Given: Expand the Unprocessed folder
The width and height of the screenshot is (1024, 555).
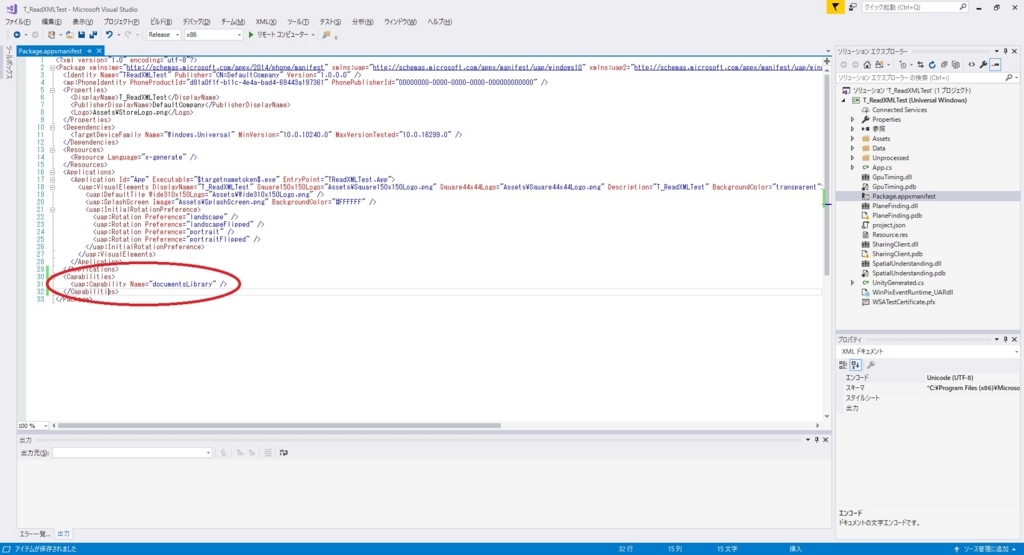Looking at the screenshot, I should (x=852, y=158).
